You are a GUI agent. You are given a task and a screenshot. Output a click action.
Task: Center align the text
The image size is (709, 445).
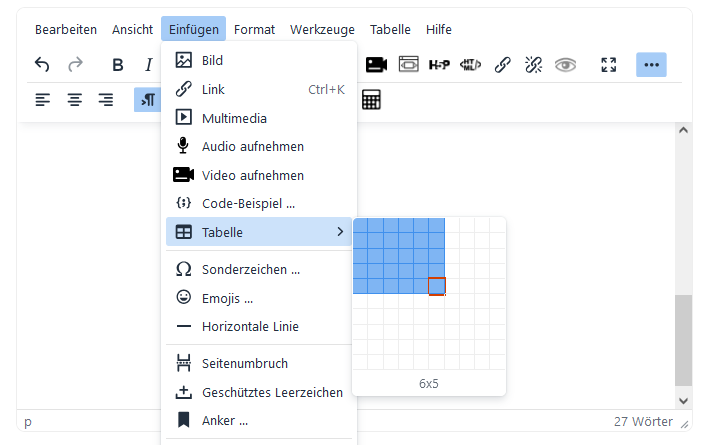point(74,100)
